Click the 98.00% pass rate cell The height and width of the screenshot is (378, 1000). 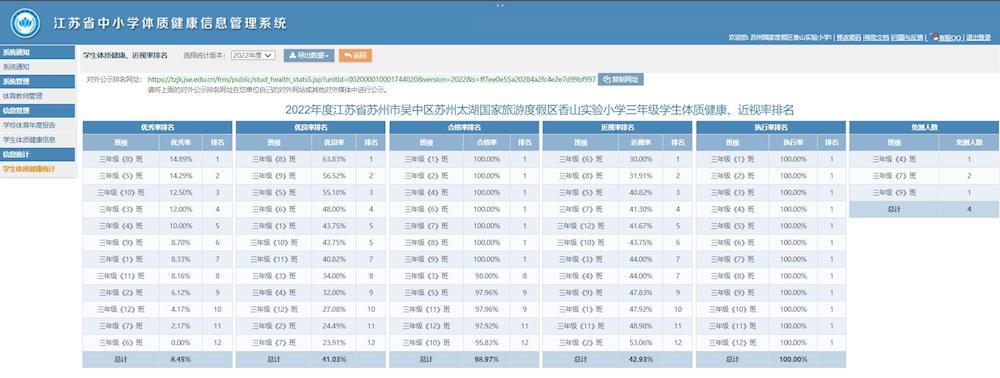487,276
